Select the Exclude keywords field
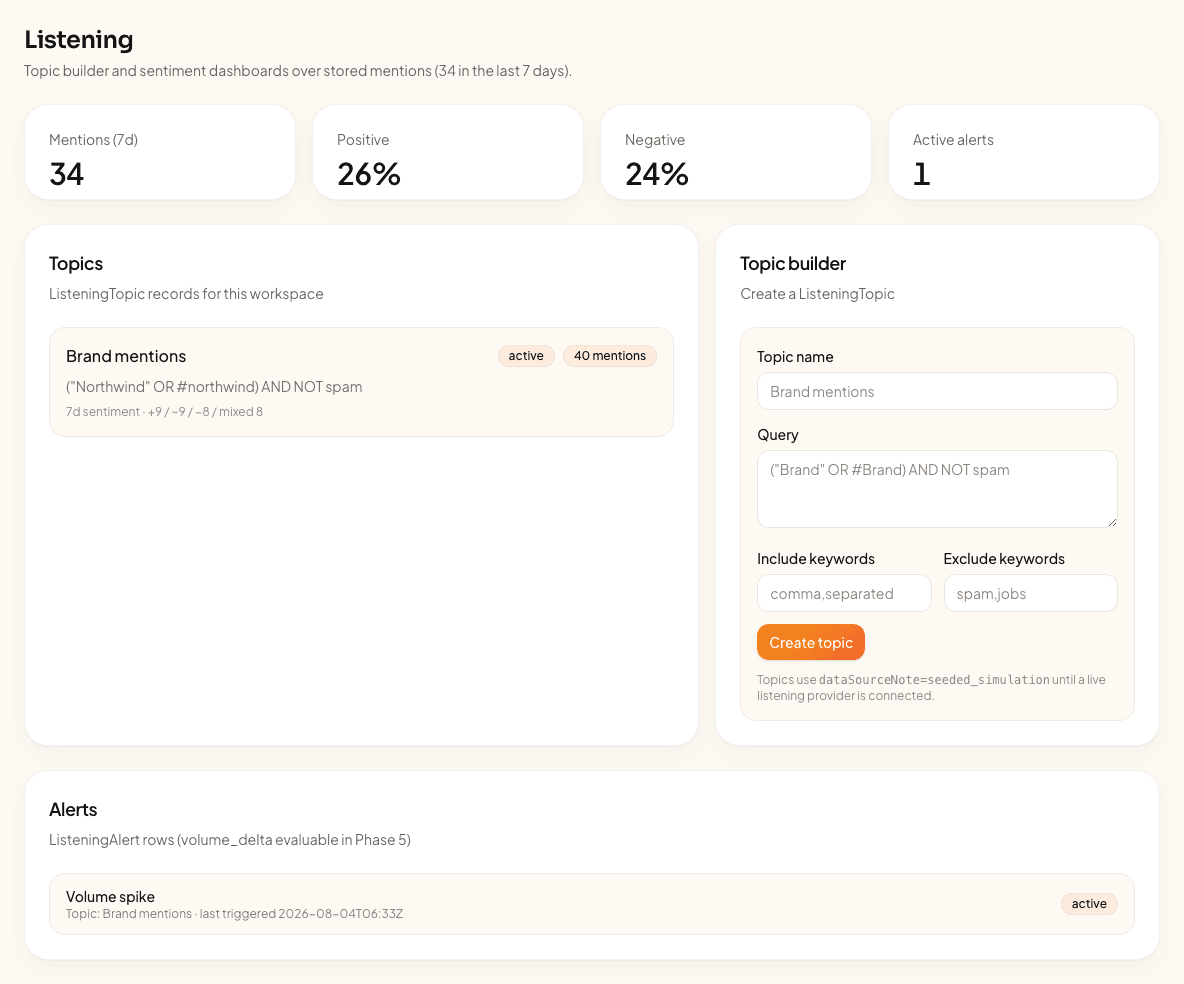Image resolution: width=1184 pixels, height=984 pixels. pyautogui.click(x=1031, y=594)
